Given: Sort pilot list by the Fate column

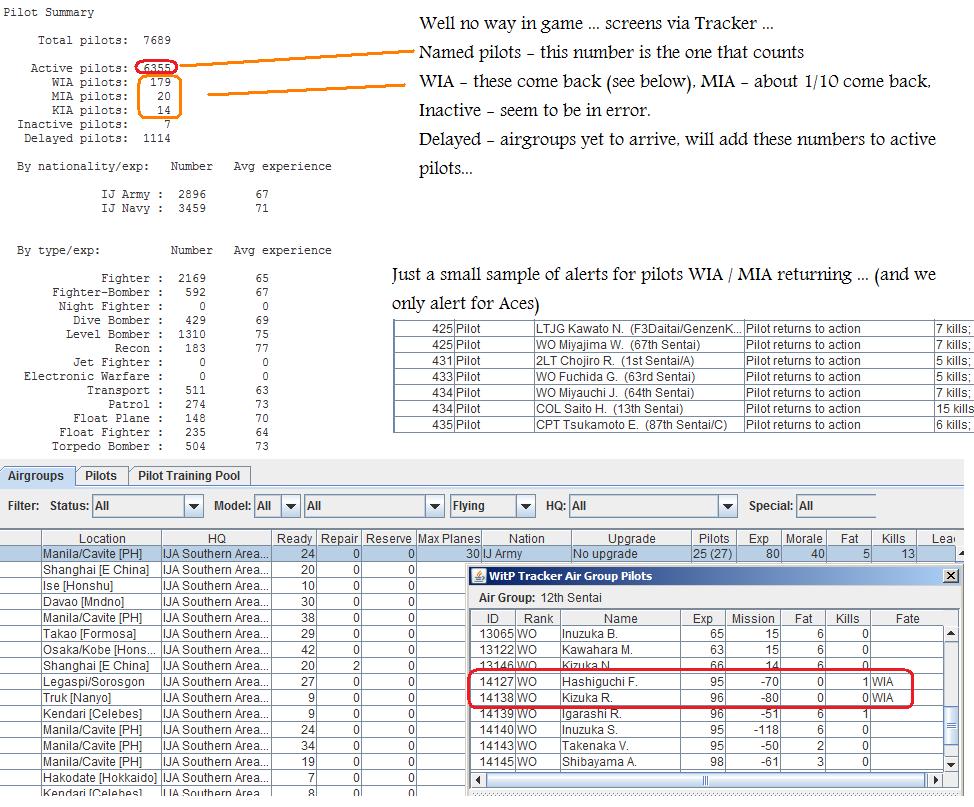Looking at the screenshot, I should pos(907,619).
